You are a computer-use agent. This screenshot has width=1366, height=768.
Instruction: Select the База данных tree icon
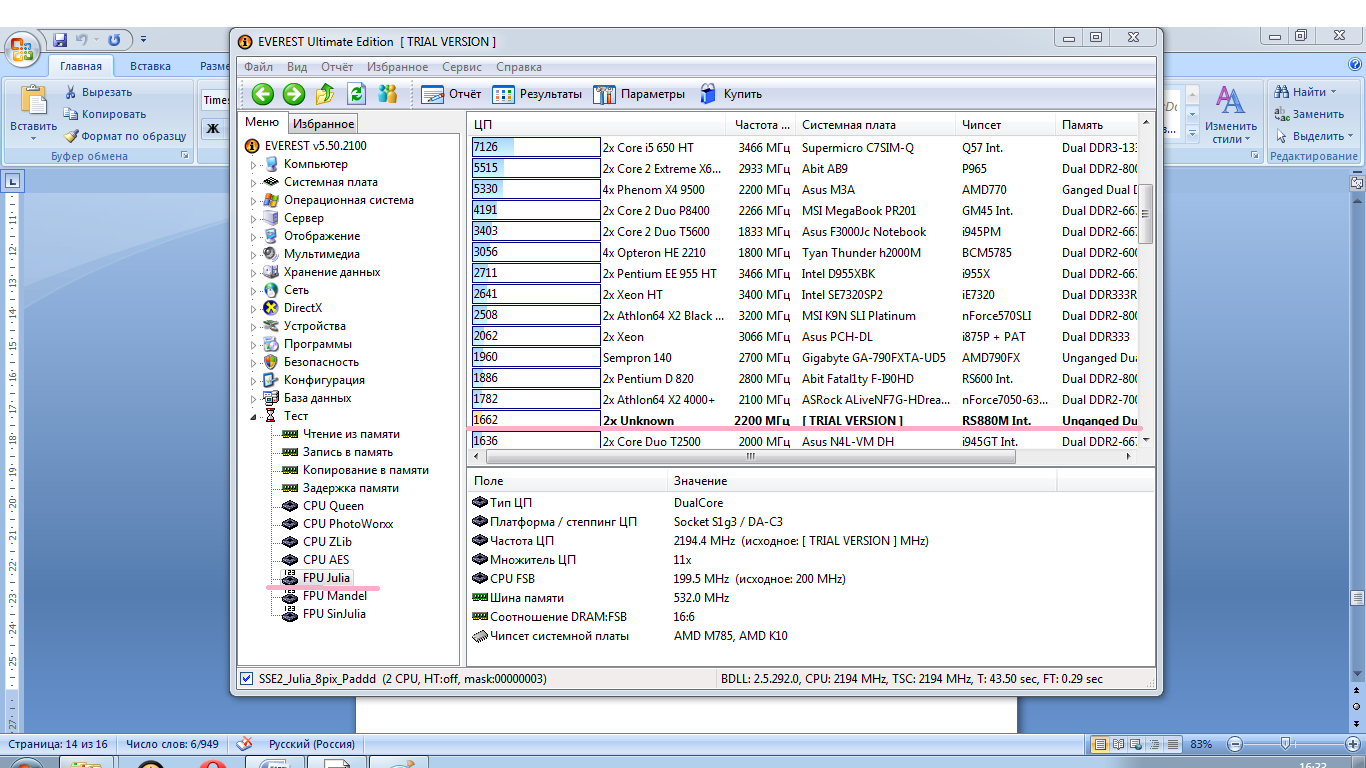click(270, 398)
